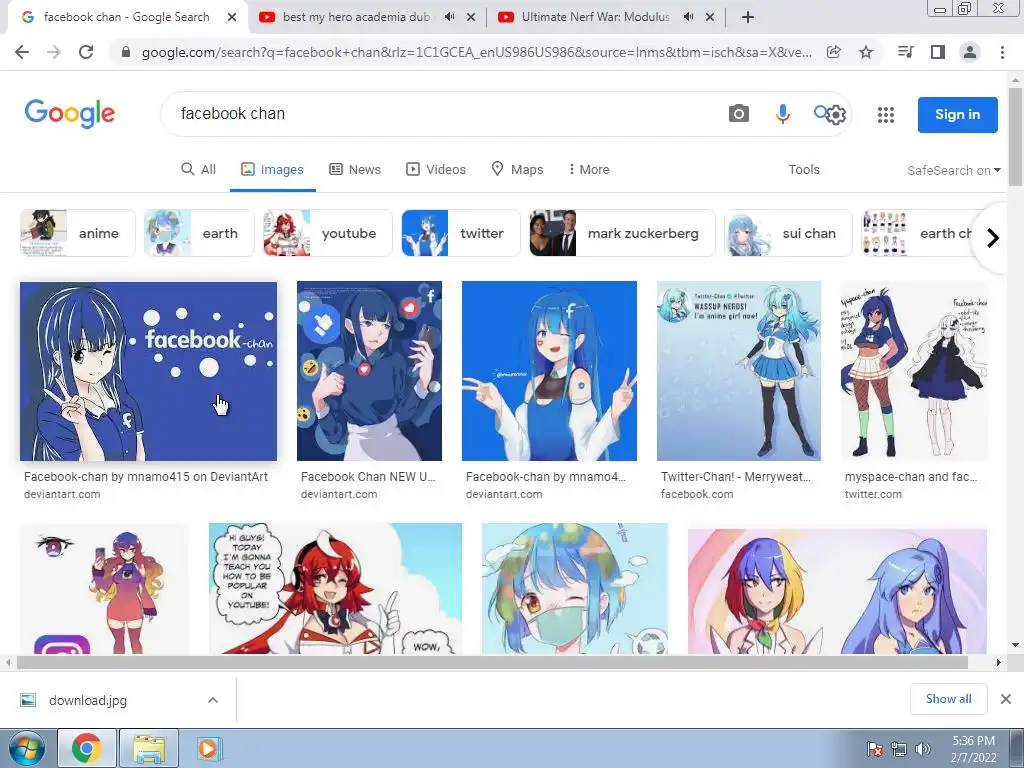Open the Twitter-Chan! Merryweat... image
The image size is (1024, 768).
(739, 371)
